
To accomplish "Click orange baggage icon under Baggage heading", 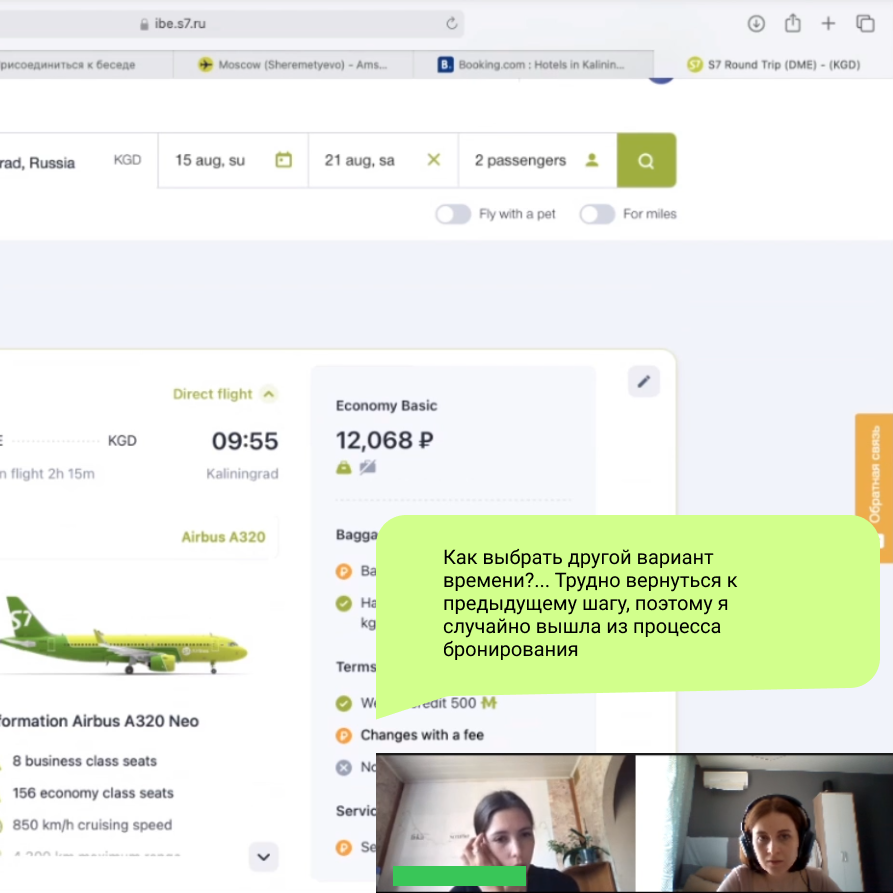I will pyautogui.click(x=343, y=571).
